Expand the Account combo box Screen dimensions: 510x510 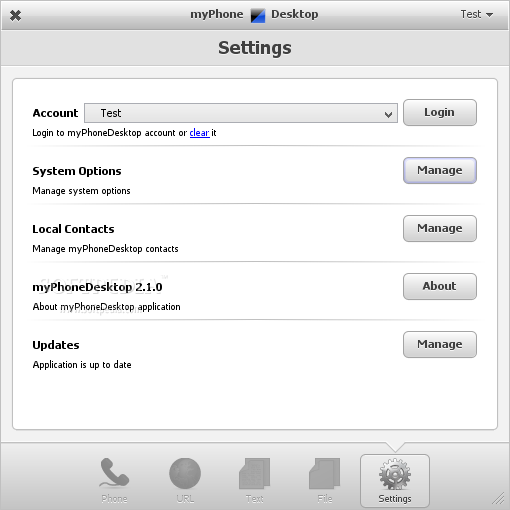point(241,113)
